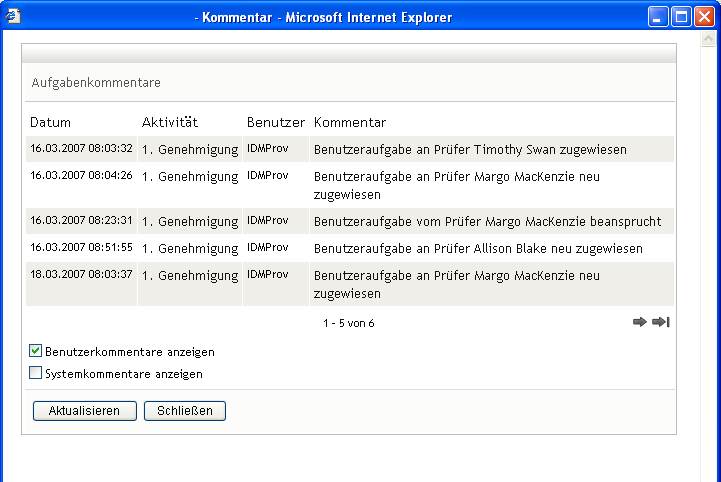This screenshot has width=721, height=482.
Task: Click the next page arrow icon
Action: point(640,322)
